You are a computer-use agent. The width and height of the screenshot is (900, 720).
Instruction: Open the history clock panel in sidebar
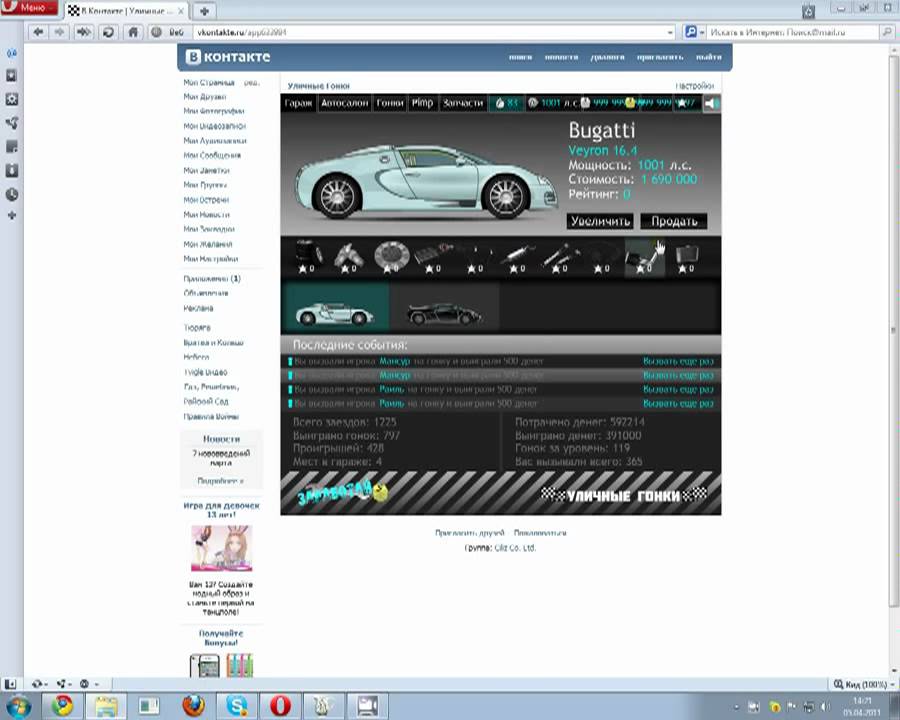tap(11, 195)
